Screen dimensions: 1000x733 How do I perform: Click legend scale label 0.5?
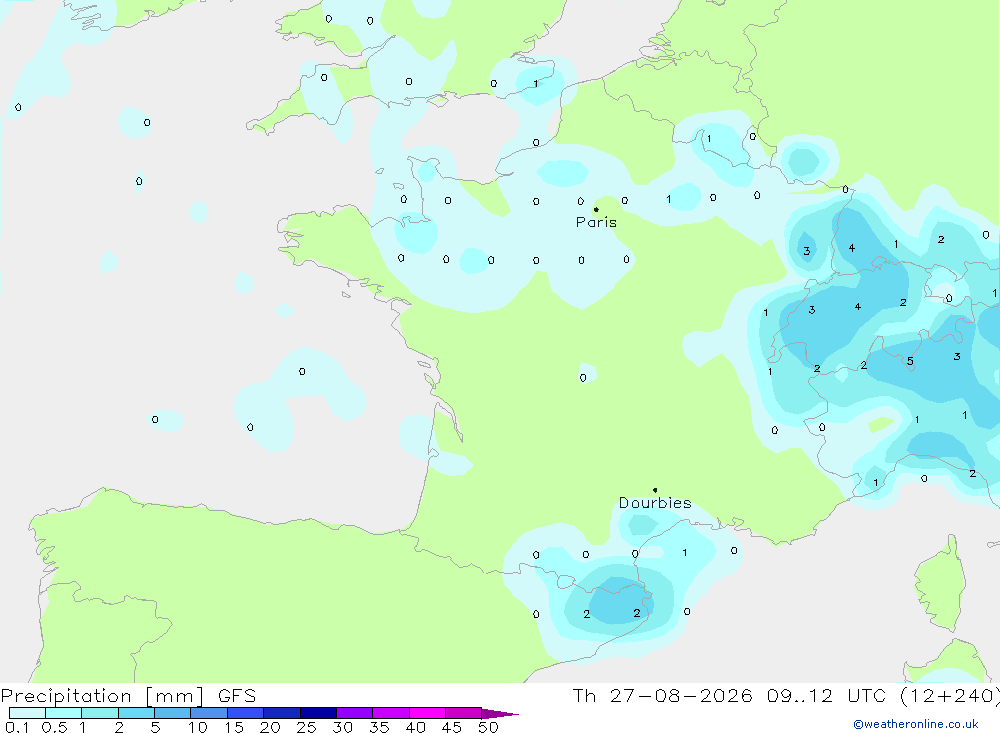click(x=54, y=727)
